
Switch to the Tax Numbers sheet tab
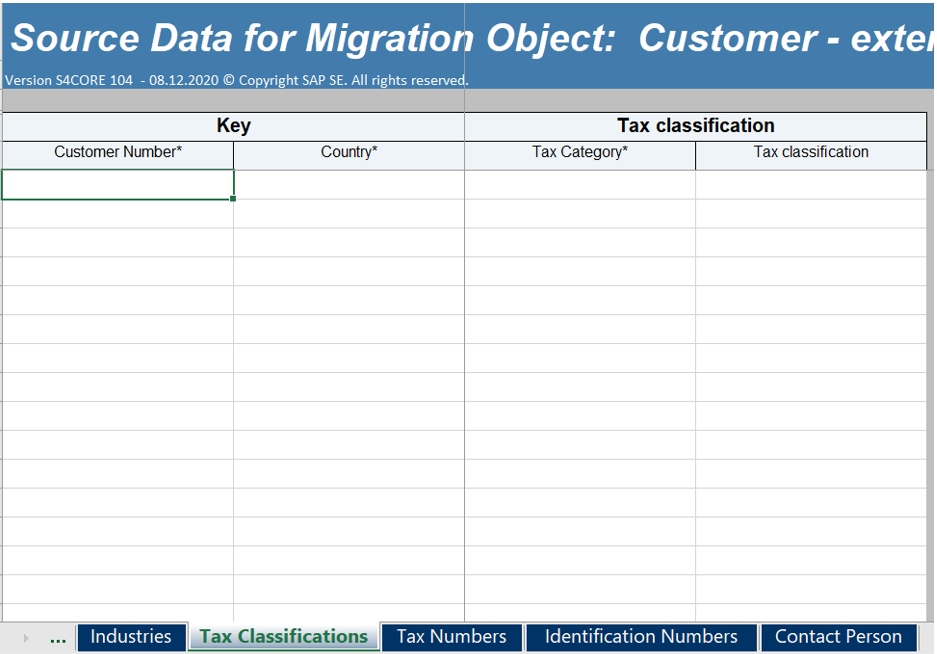452,637
